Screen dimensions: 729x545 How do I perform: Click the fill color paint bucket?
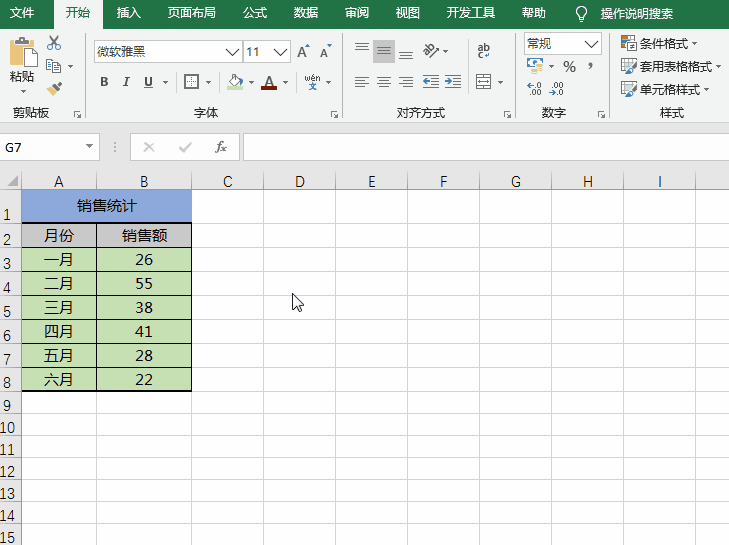[x=235, y=82]
